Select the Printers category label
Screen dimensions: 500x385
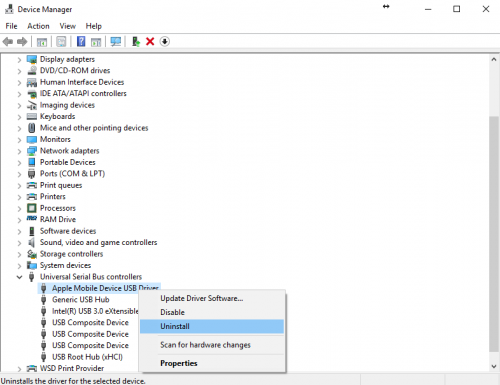click(53, 197)
